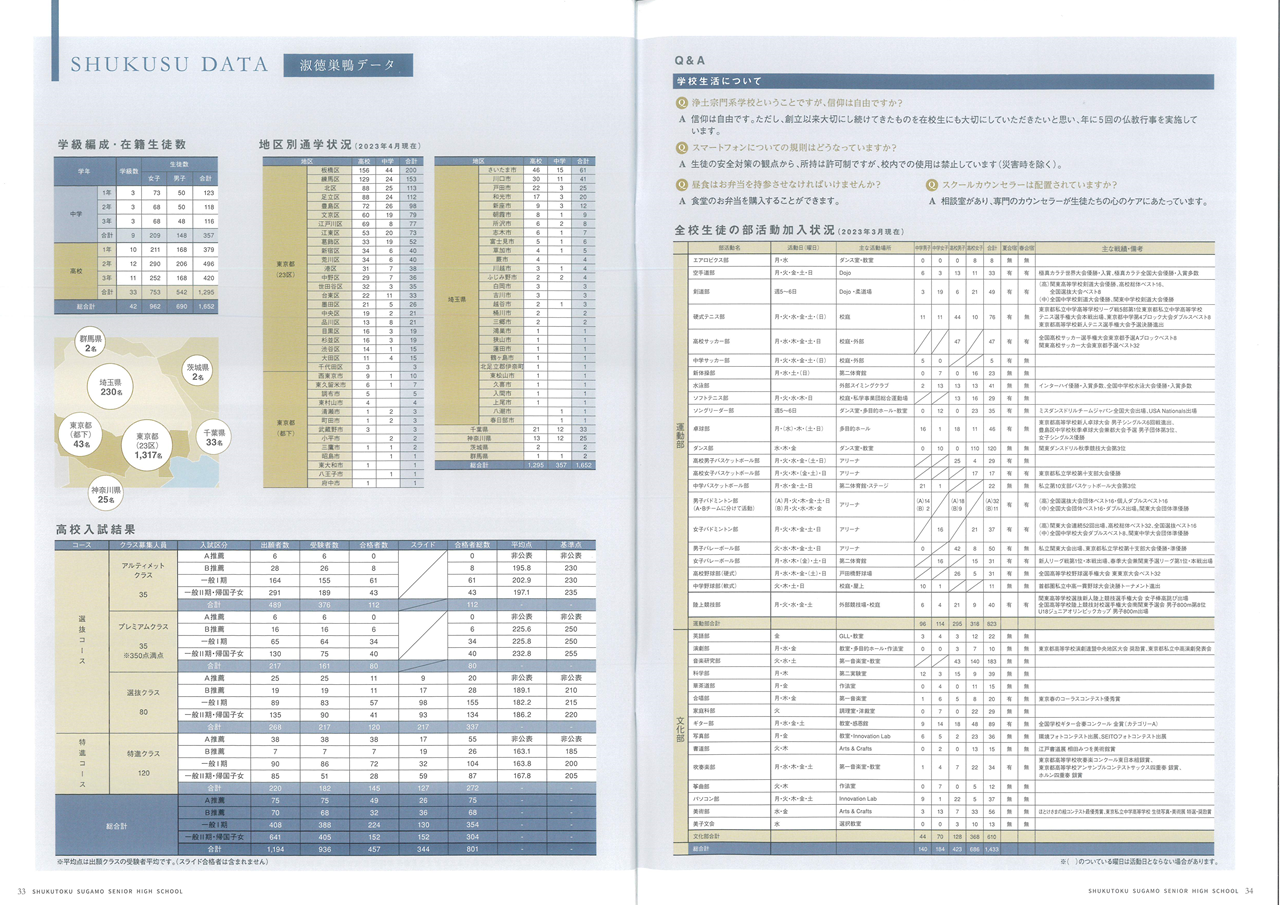Select the 学級編成・在籍生徒数 section heading

122,145
